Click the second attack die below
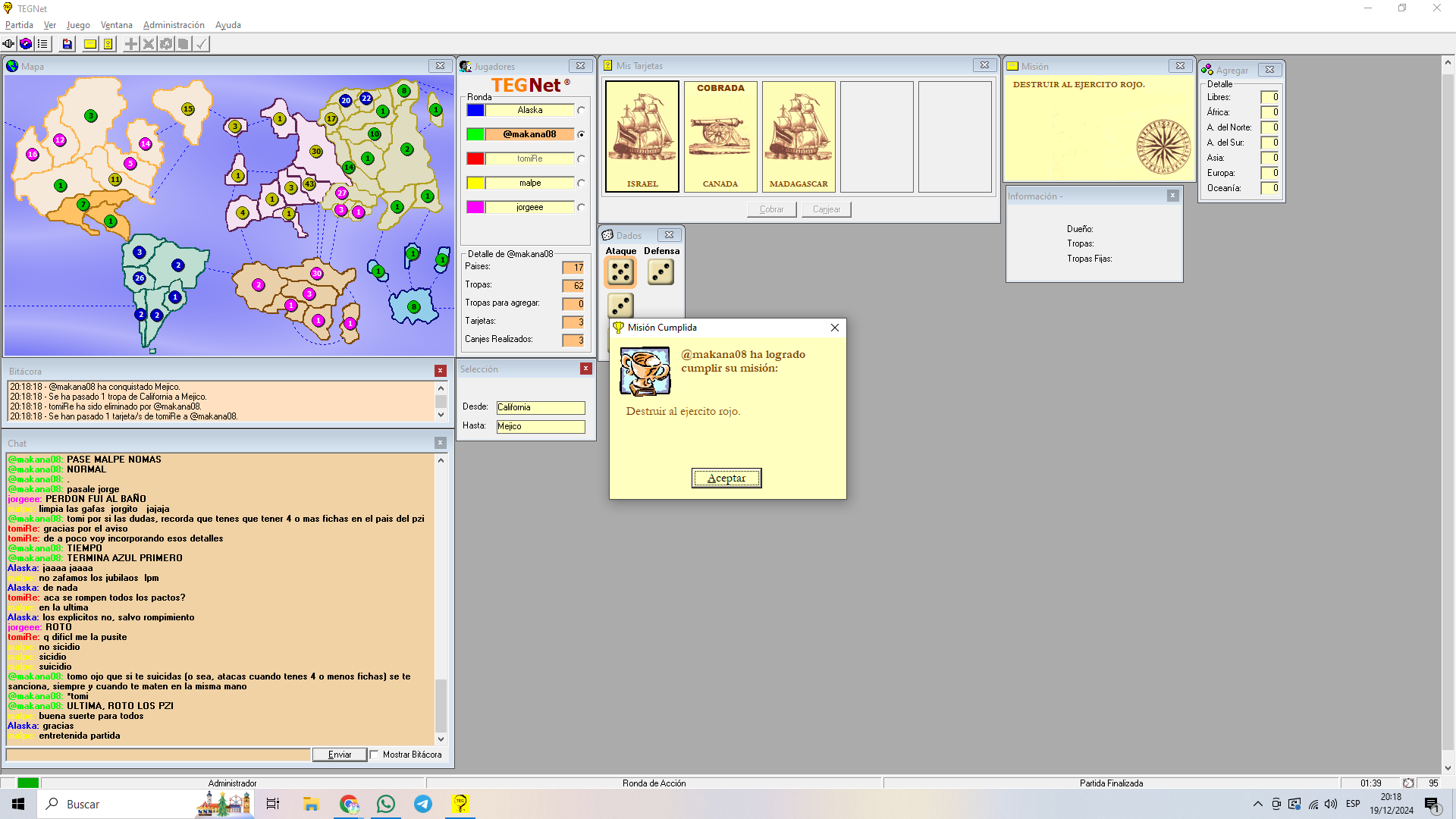 click(x=620, y=306)
